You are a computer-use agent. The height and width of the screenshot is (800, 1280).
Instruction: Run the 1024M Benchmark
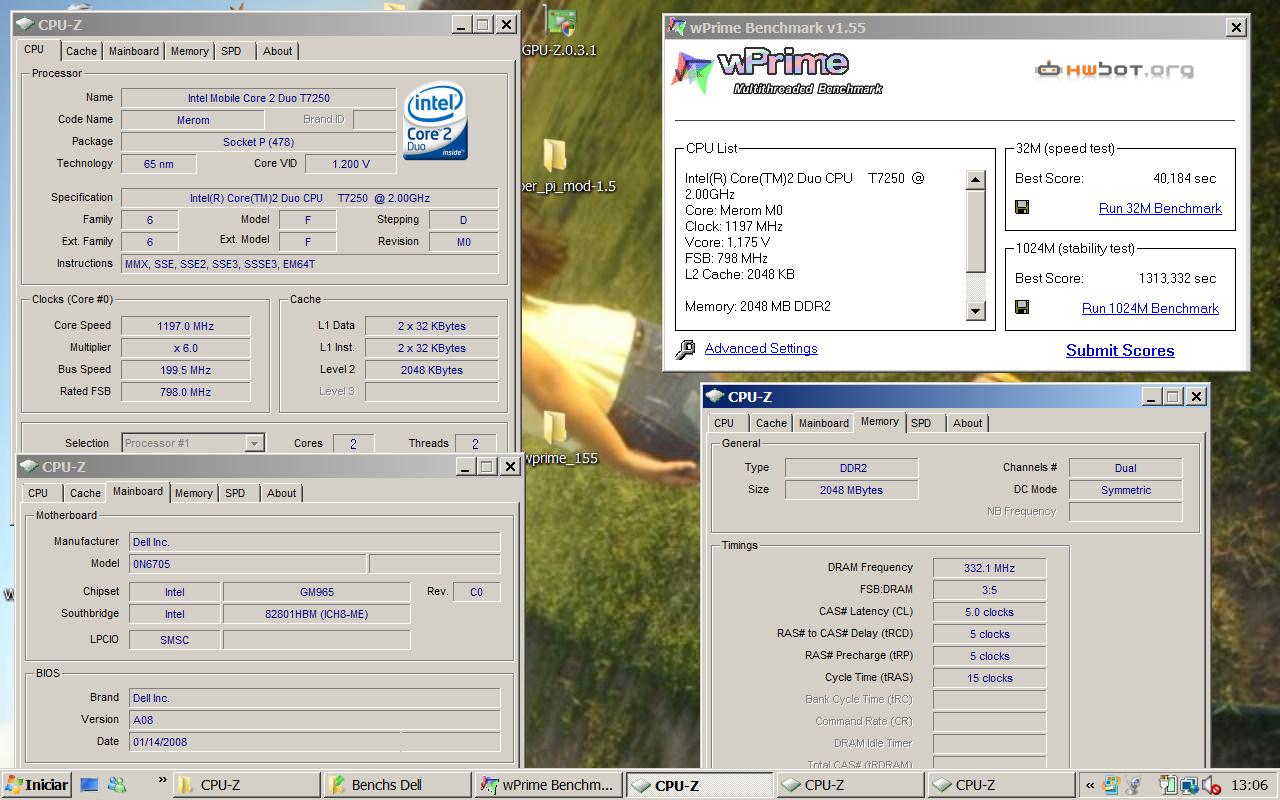tap(1150, 309)
